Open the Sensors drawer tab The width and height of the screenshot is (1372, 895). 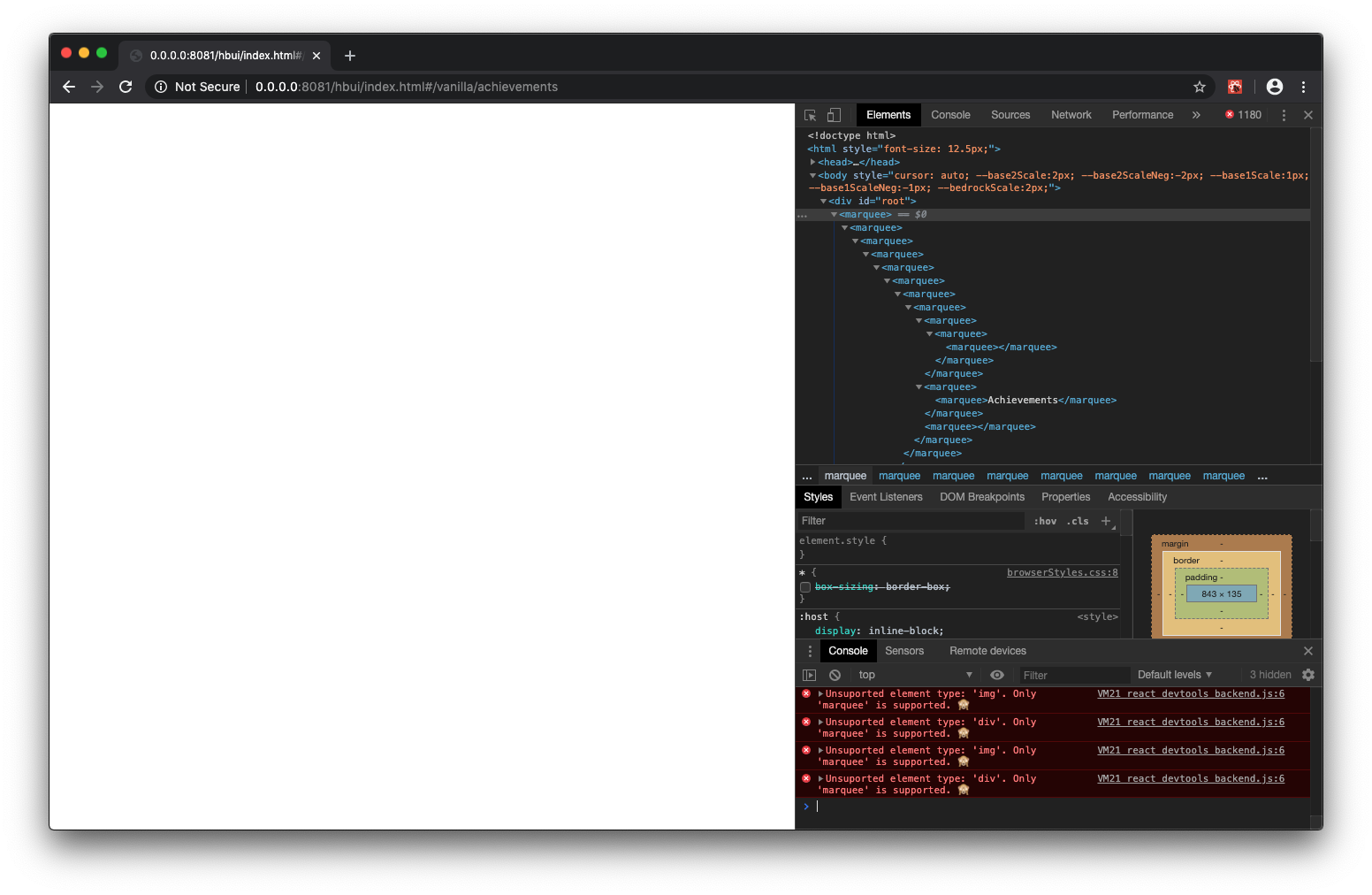coord(904,651)
